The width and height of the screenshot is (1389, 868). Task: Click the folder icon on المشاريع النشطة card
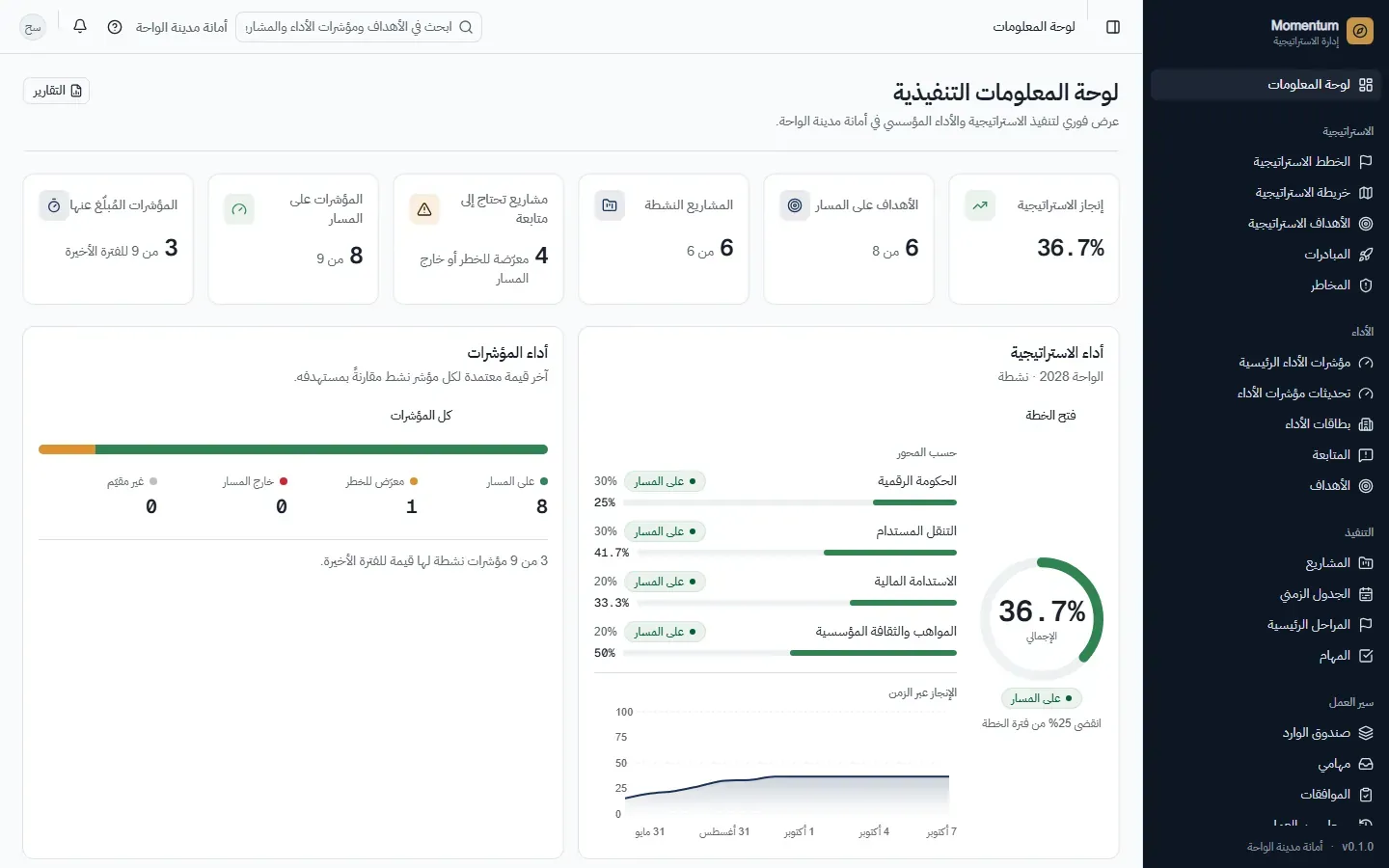(x=610, y=205)
